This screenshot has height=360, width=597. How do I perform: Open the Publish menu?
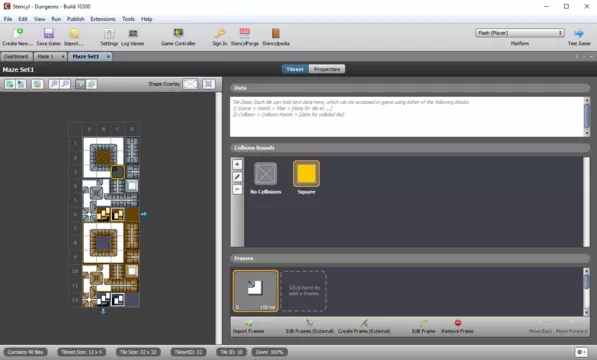tap(75, 19)
